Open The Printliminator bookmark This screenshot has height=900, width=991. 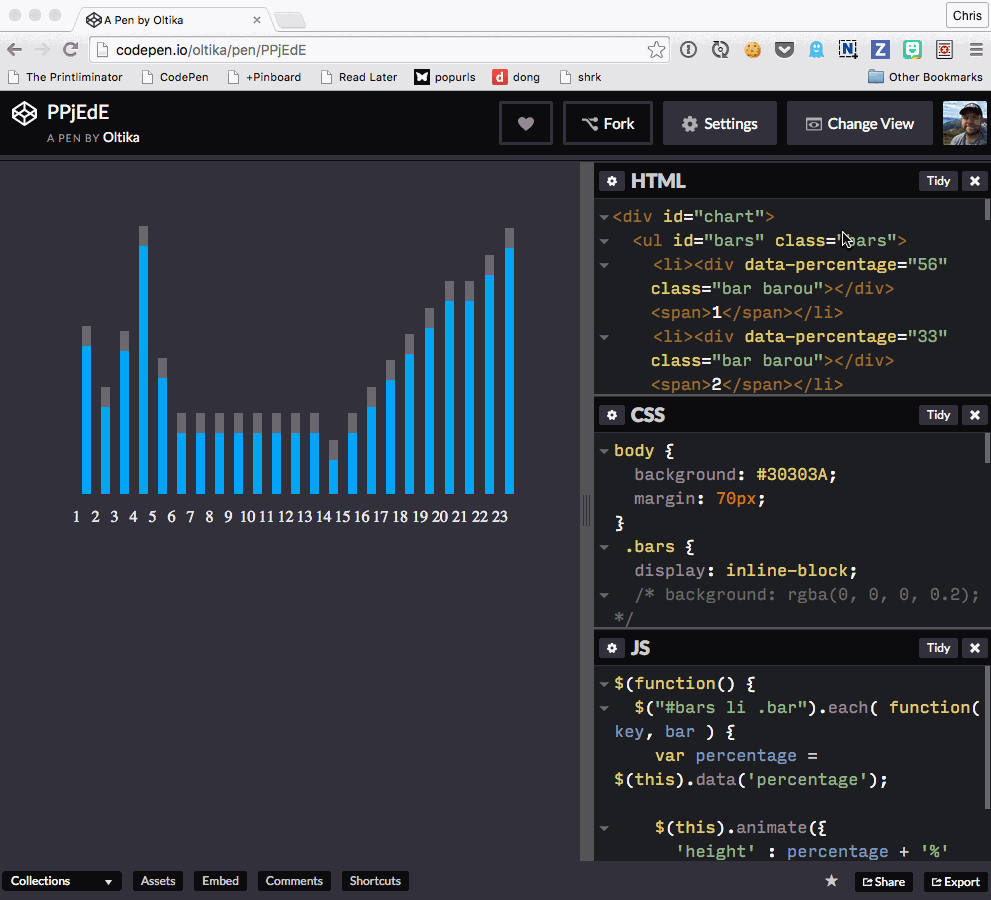[65, 77]
